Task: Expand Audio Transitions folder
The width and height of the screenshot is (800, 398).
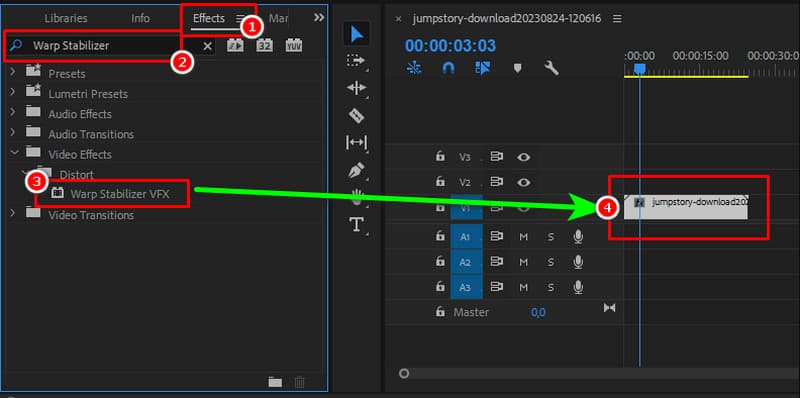Action: tap(14, 133)
